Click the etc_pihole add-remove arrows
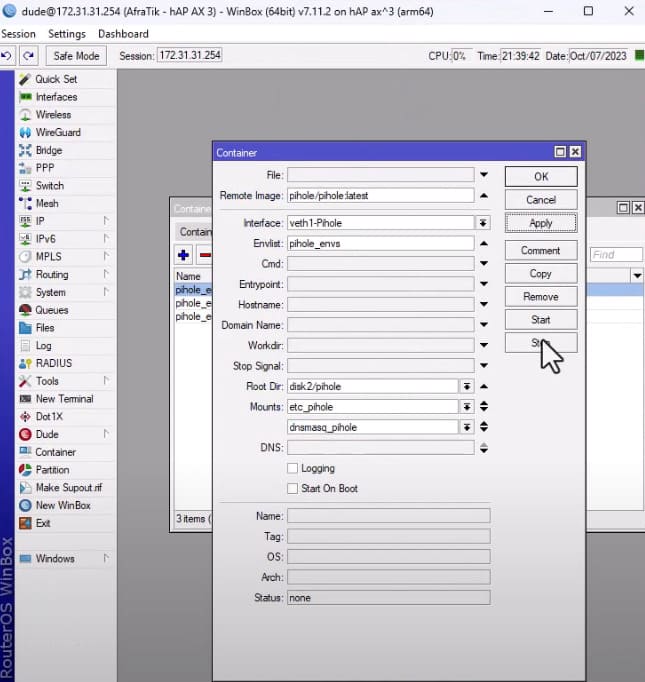 coord(484,407)
